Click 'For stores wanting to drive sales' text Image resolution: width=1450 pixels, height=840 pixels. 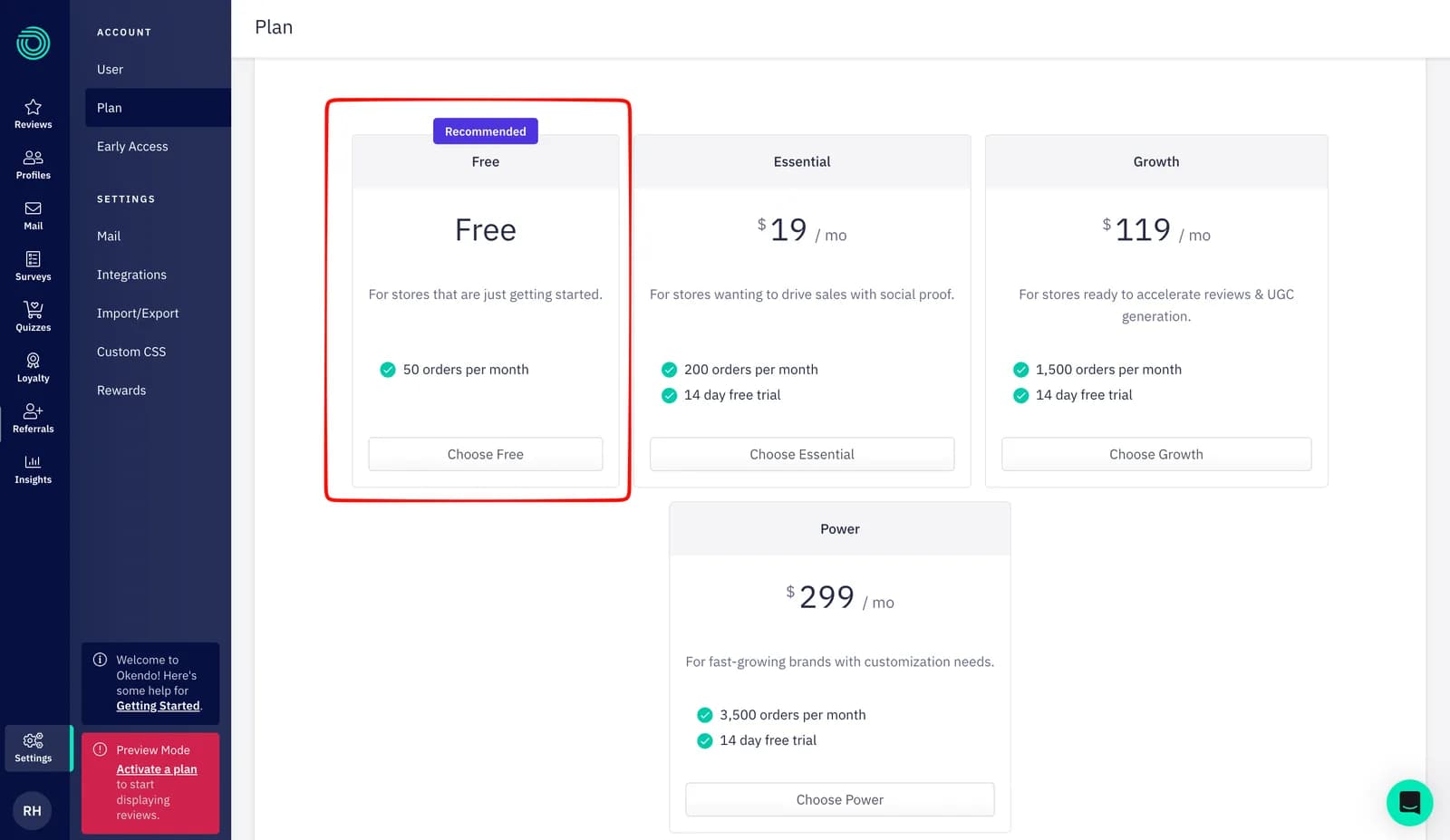[x=802, y=294]
